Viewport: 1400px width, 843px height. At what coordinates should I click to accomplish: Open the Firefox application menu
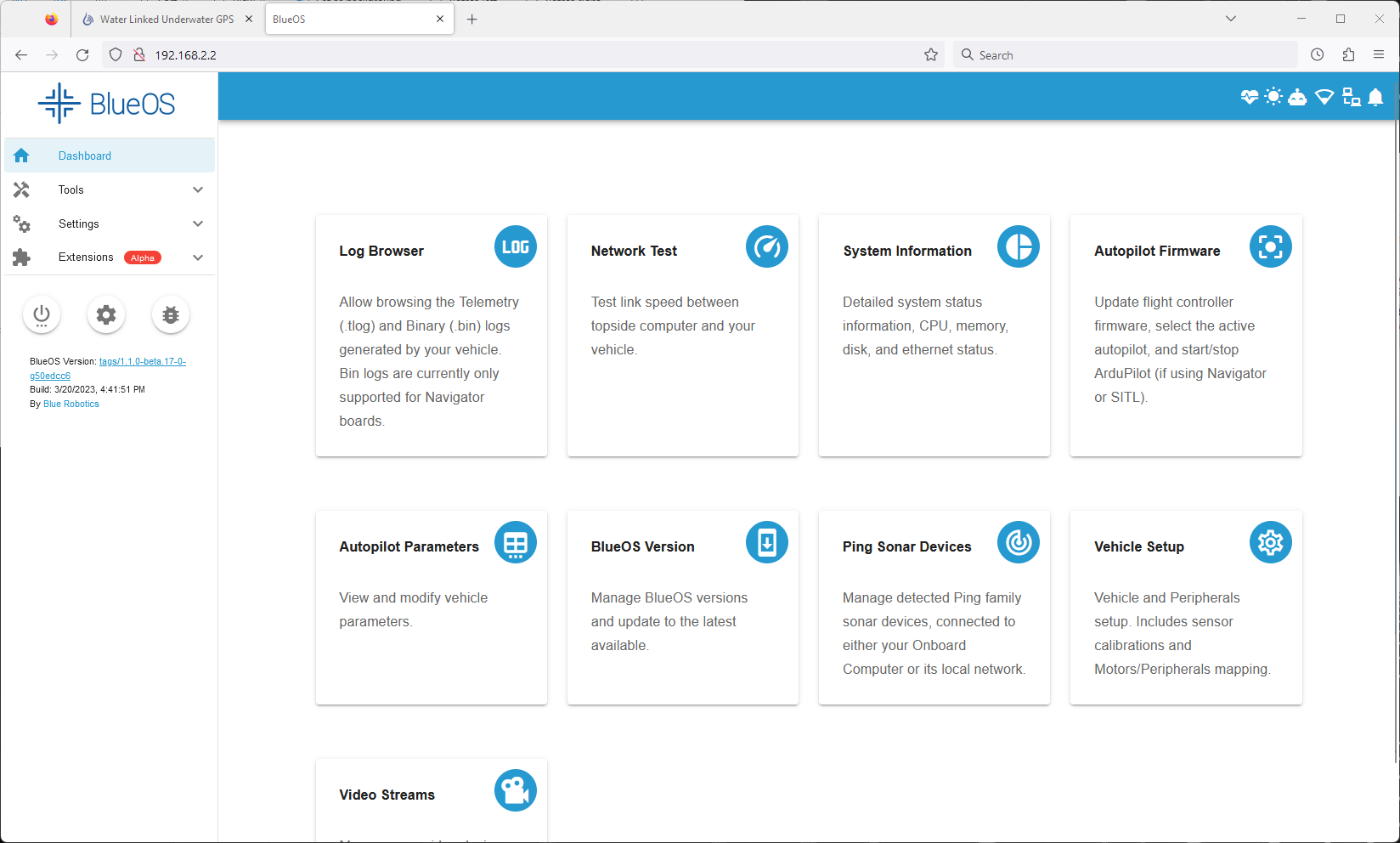(1379, 54)
